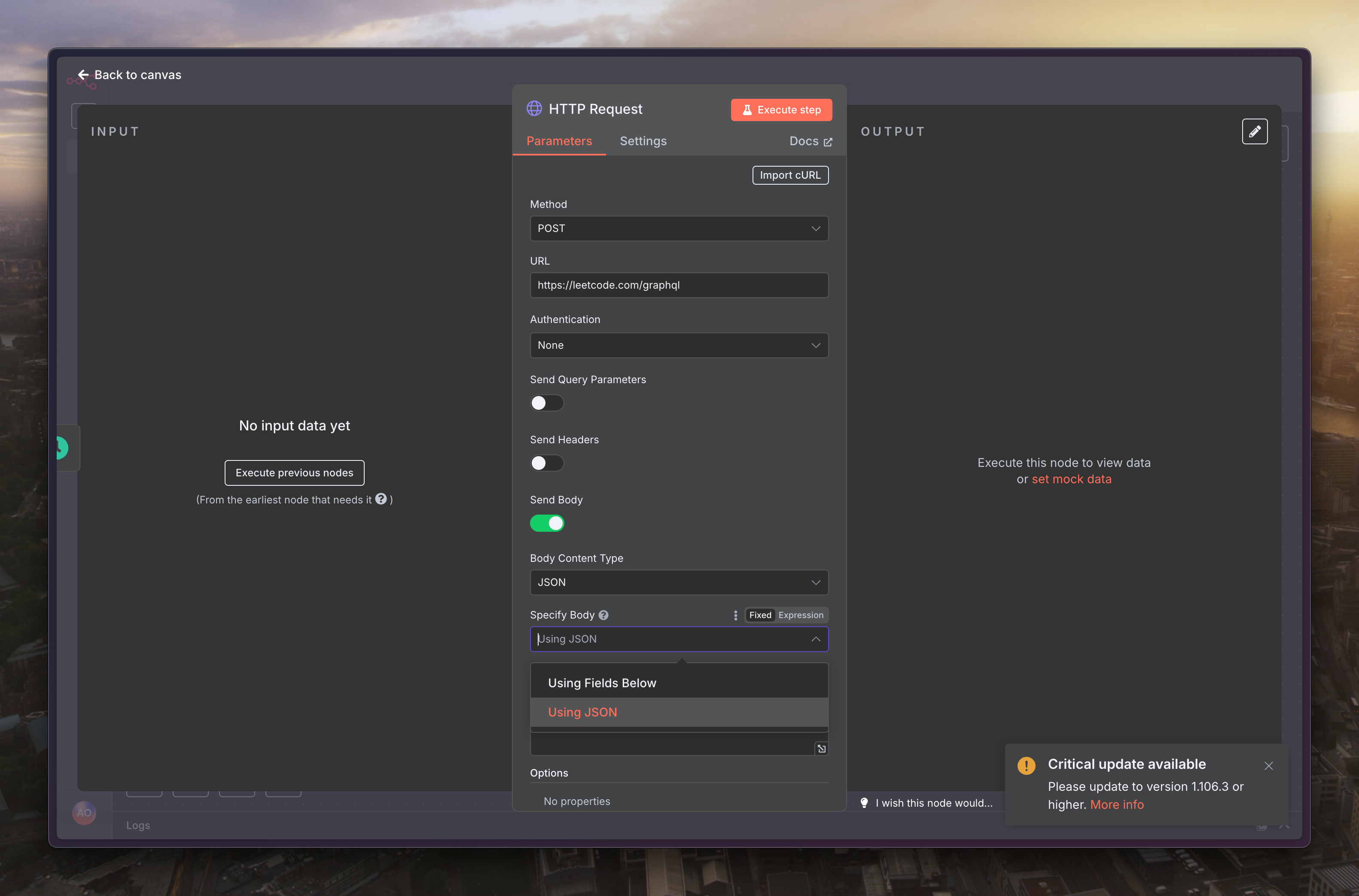Click the lightbulb feedback icon
Screen dimensions: 1359x896
click(864, 803)
